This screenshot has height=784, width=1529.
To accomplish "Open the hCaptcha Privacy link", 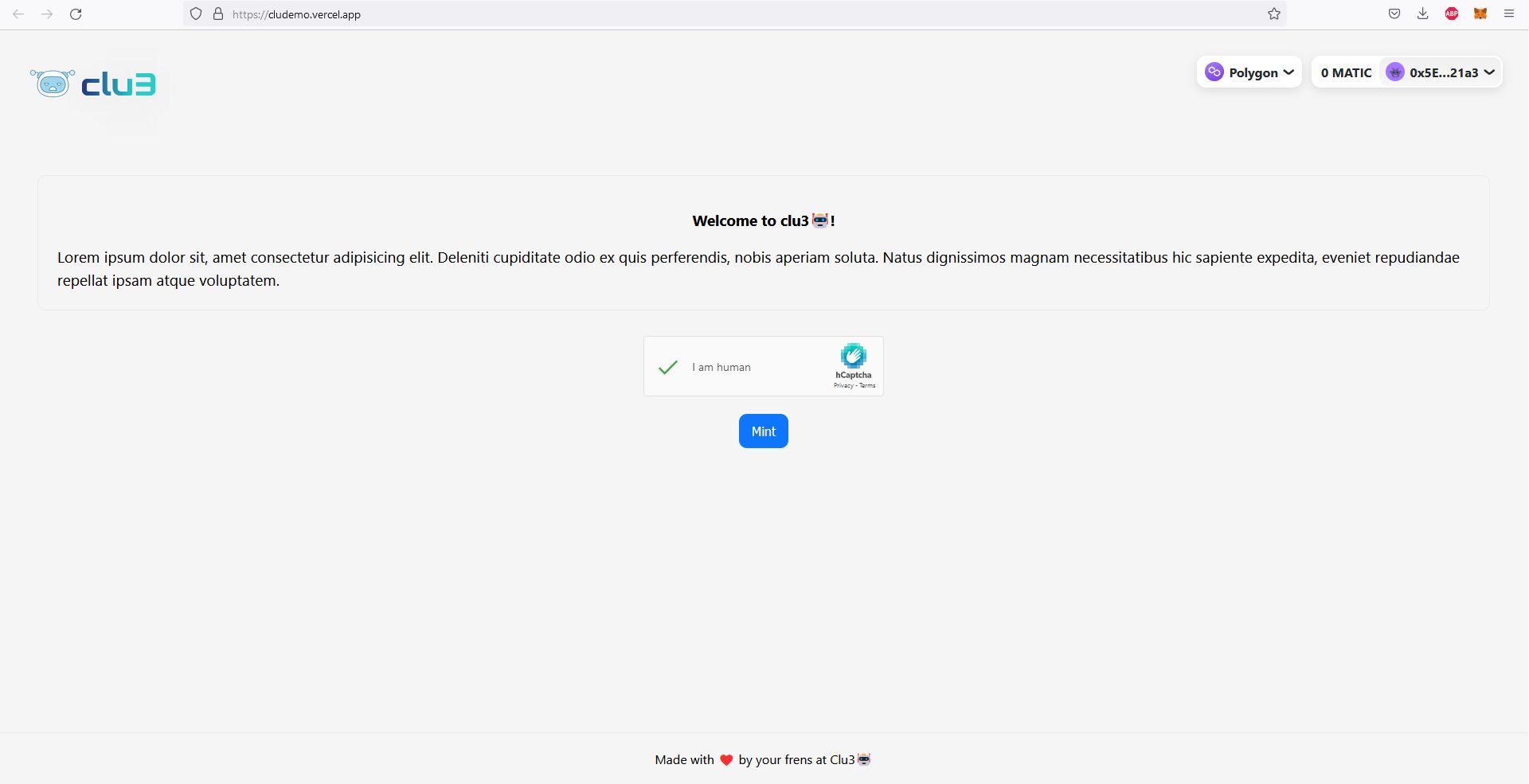I will tap(843, 385).
